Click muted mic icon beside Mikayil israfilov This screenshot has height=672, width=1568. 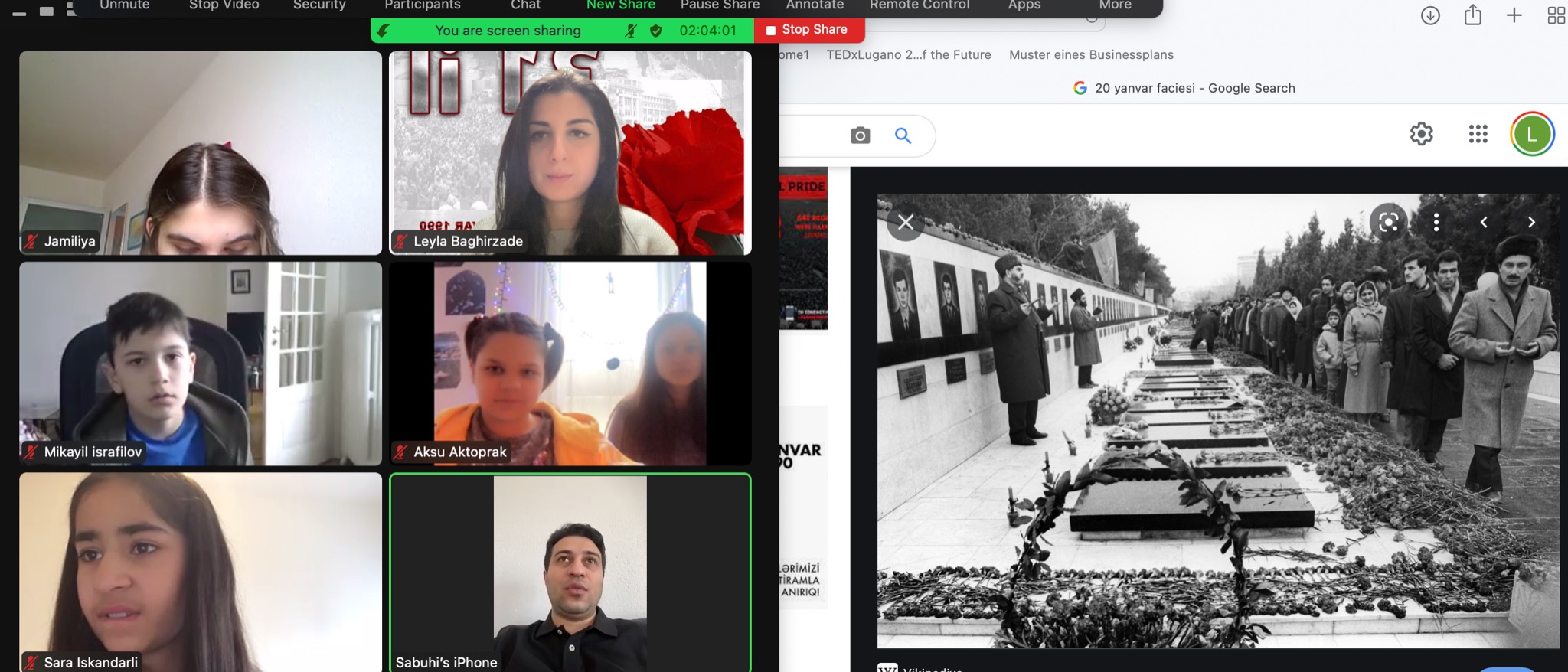point(31,452)
